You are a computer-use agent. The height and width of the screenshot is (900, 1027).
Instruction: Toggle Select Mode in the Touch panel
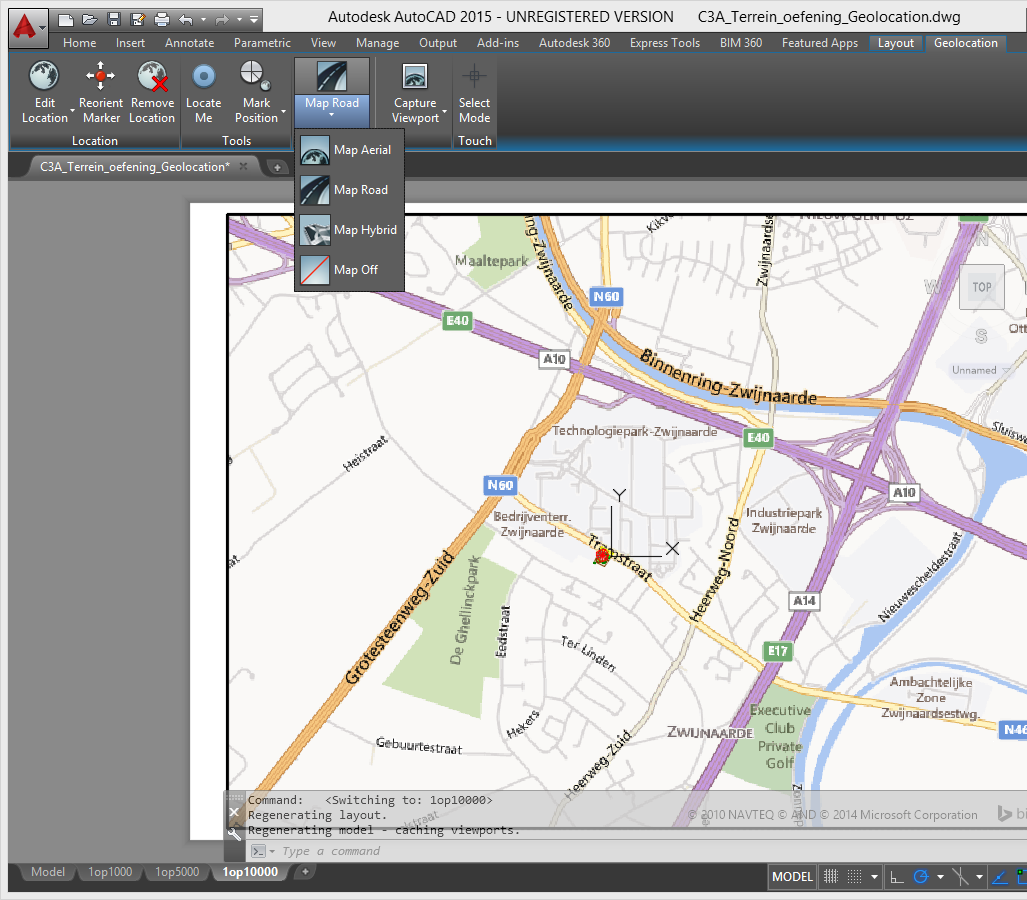[x=474, y=92]
